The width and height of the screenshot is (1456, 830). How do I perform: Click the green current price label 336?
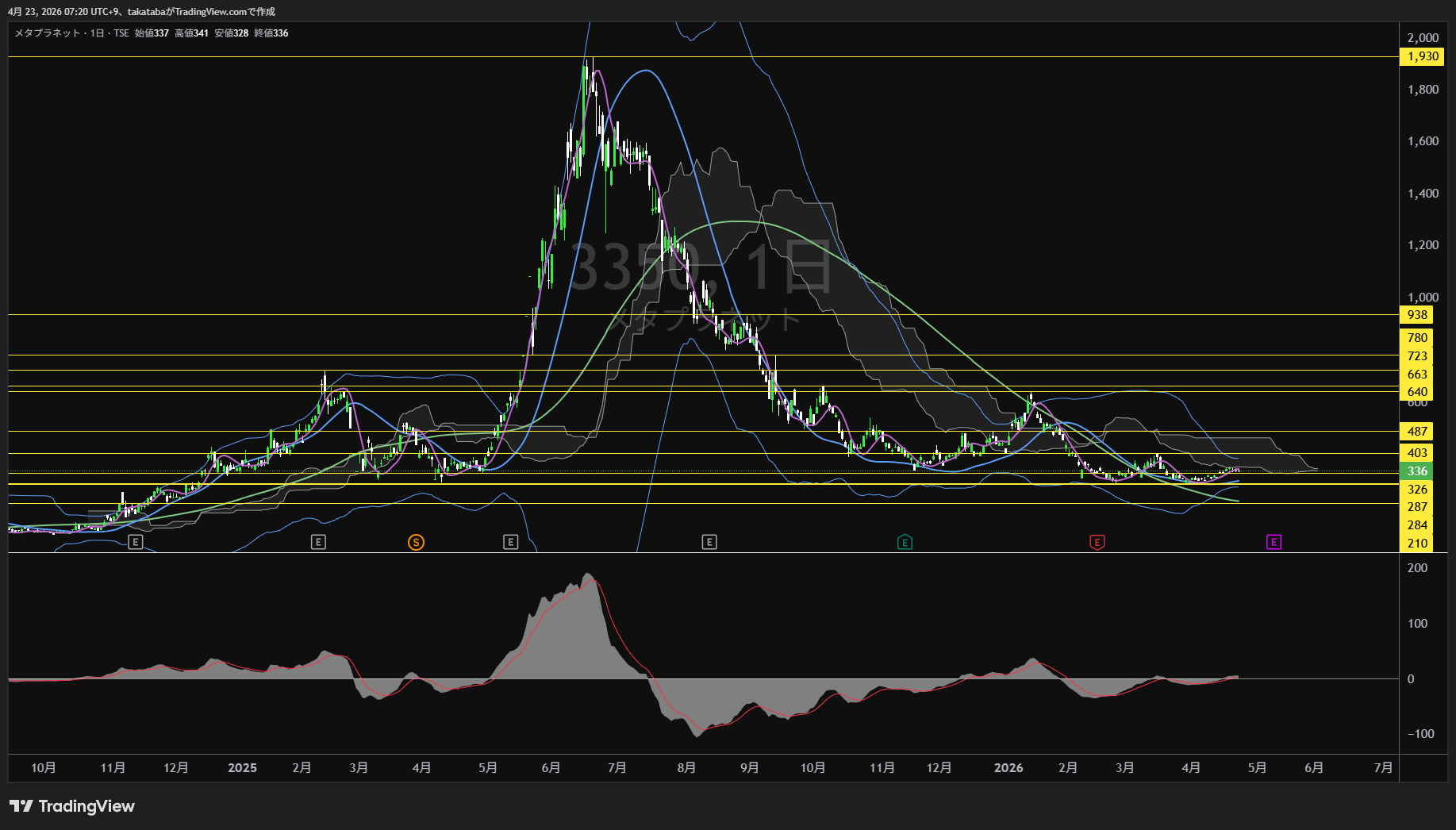click(x=1416, y=471)
